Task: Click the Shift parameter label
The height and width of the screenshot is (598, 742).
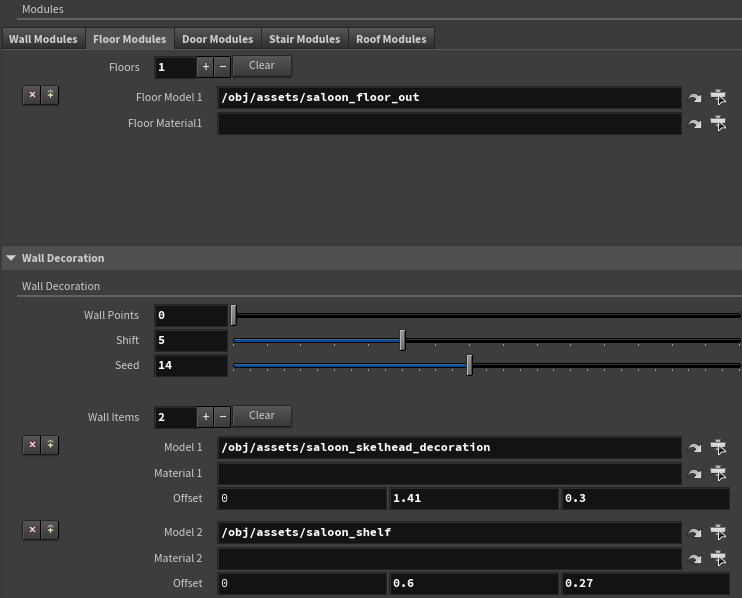Action: pyautogui.click(x=127, y=341)
